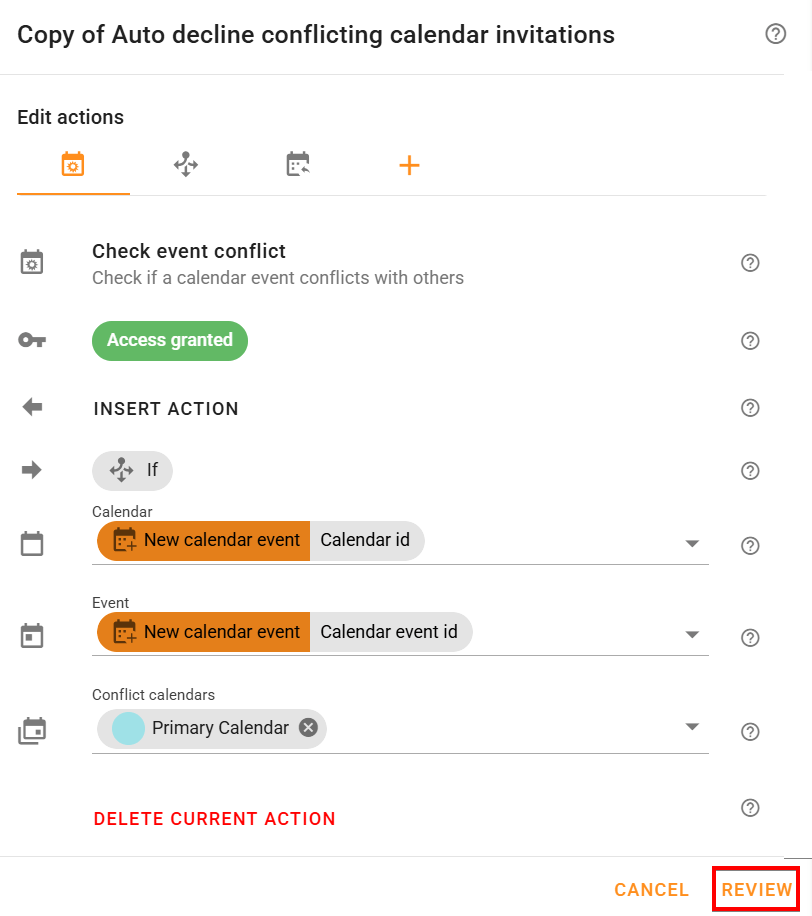The image size is (812, 916).
Task: Click help icon for Conflict calendars field
Action: point(750,732)
